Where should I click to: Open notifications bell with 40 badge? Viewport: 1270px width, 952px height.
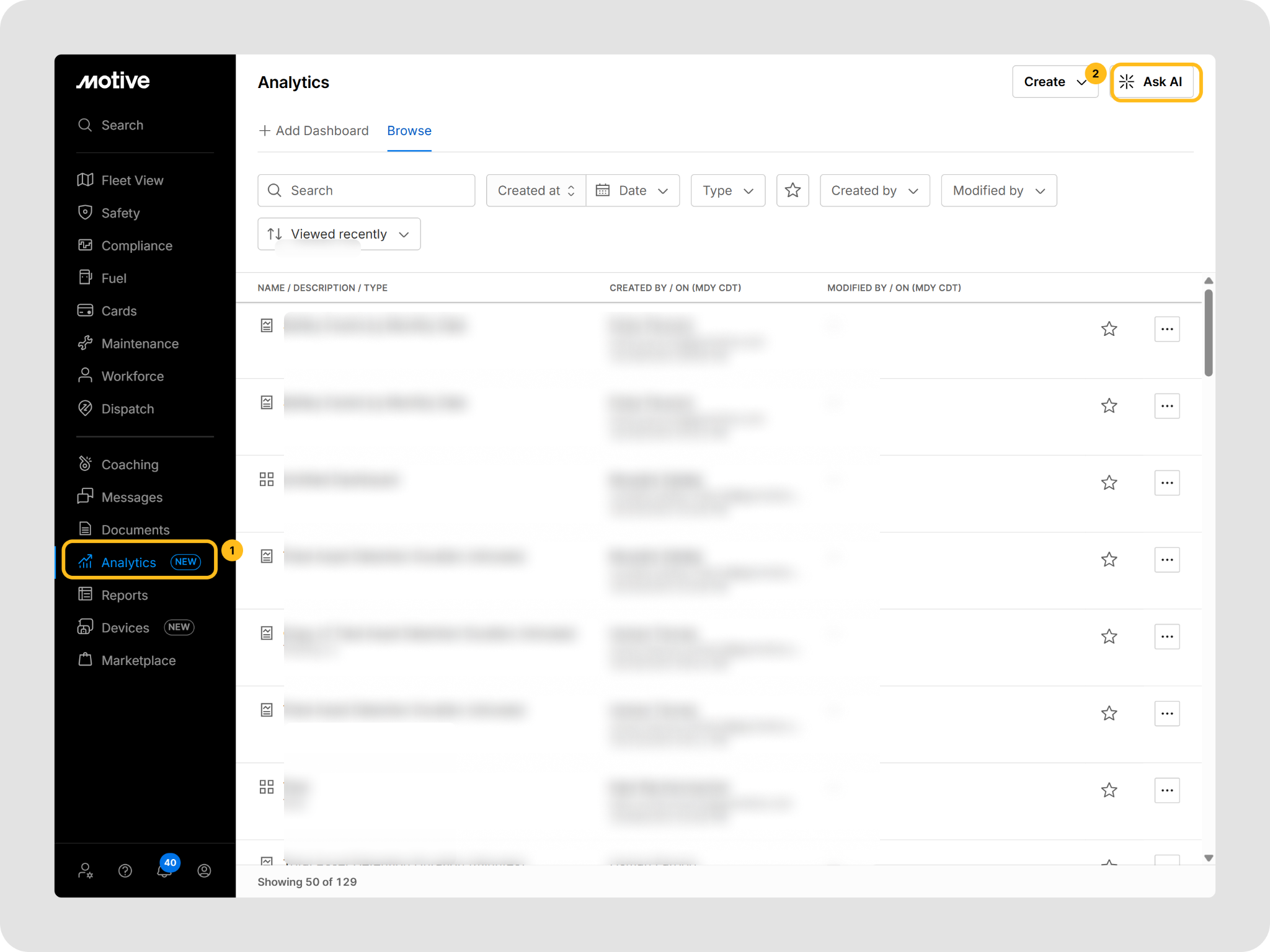(x=164, y=871)
